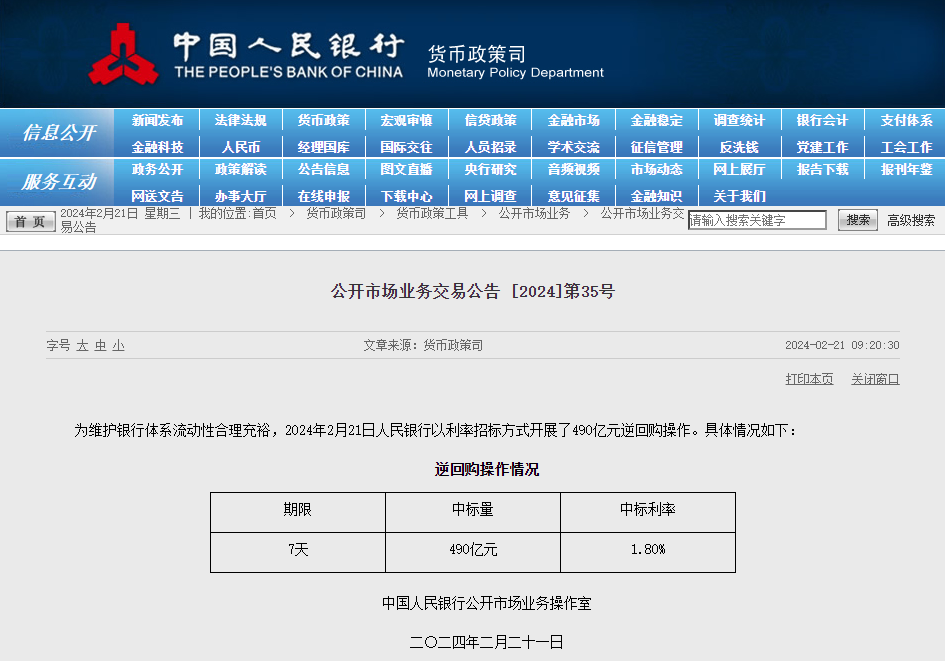Click the 搜索 search button
Viewport: 945px width, 661px height.
[x=857, y=220]
